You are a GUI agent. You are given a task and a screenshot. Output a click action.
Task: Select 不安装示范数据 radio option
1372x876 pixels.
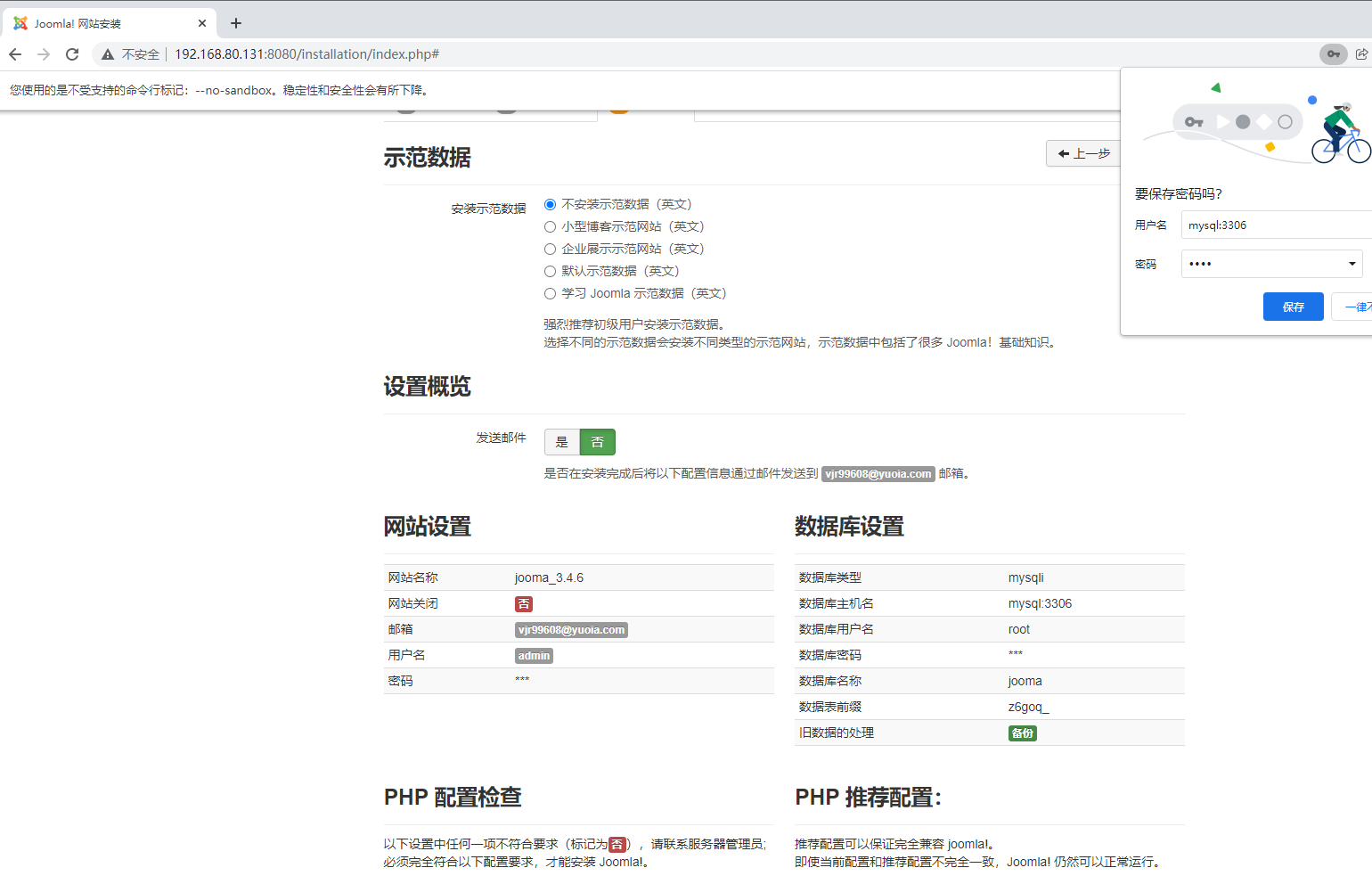coord(550,205)
